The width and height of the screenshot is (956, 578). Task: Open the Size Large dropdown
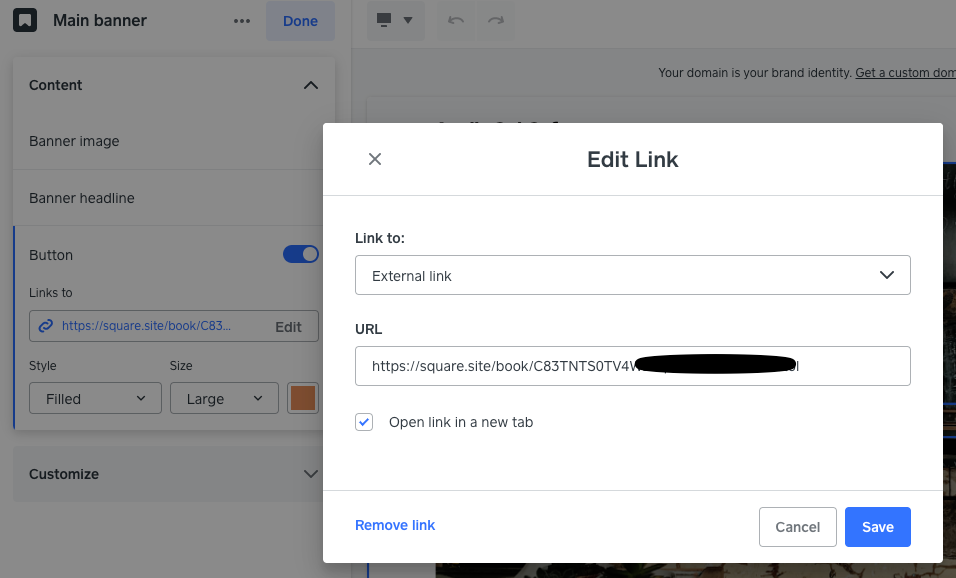tap(223, 398)
